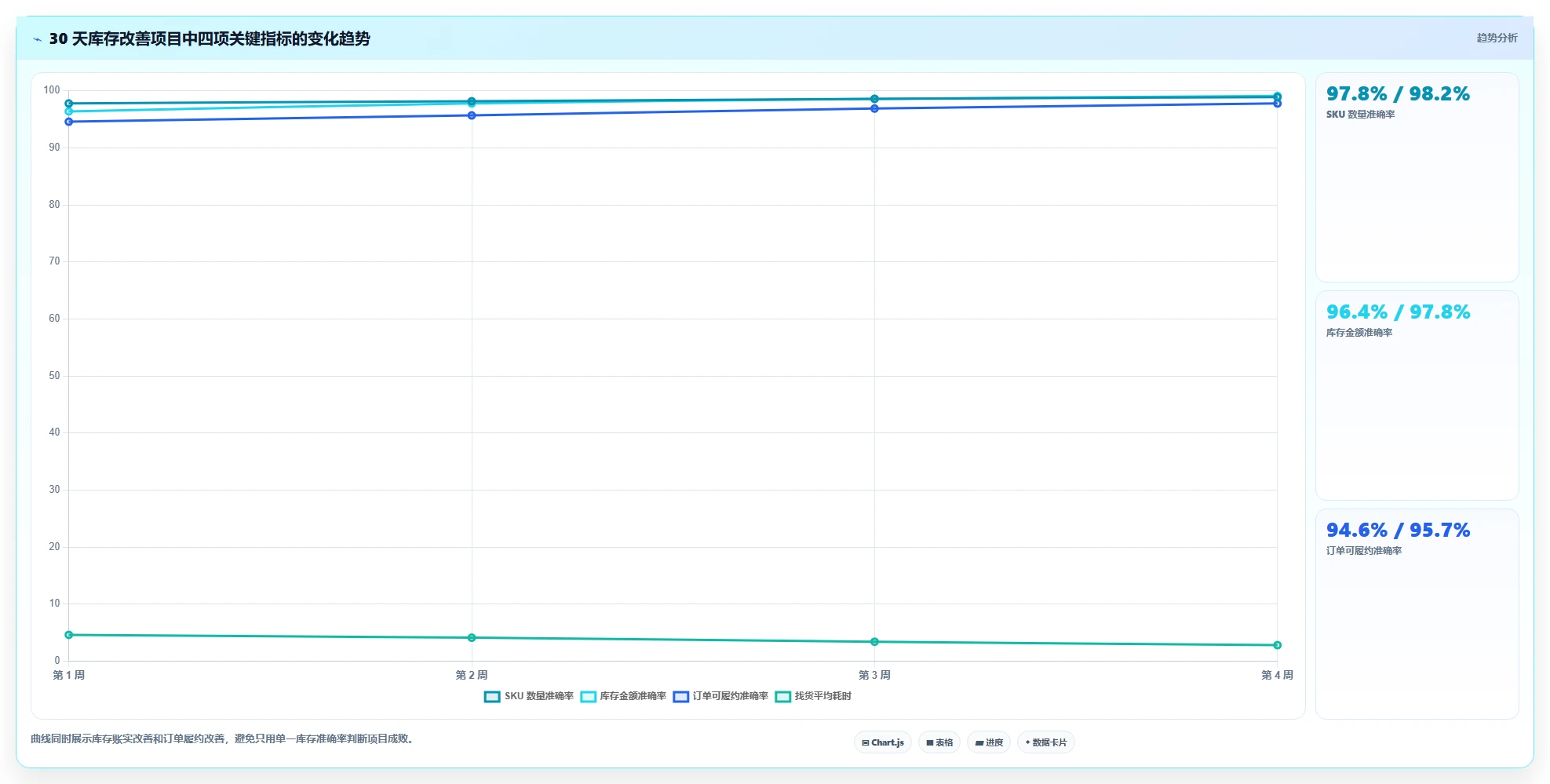
Task: Toggle the 找货平均耗时 legend series
Action: (813, 696)
